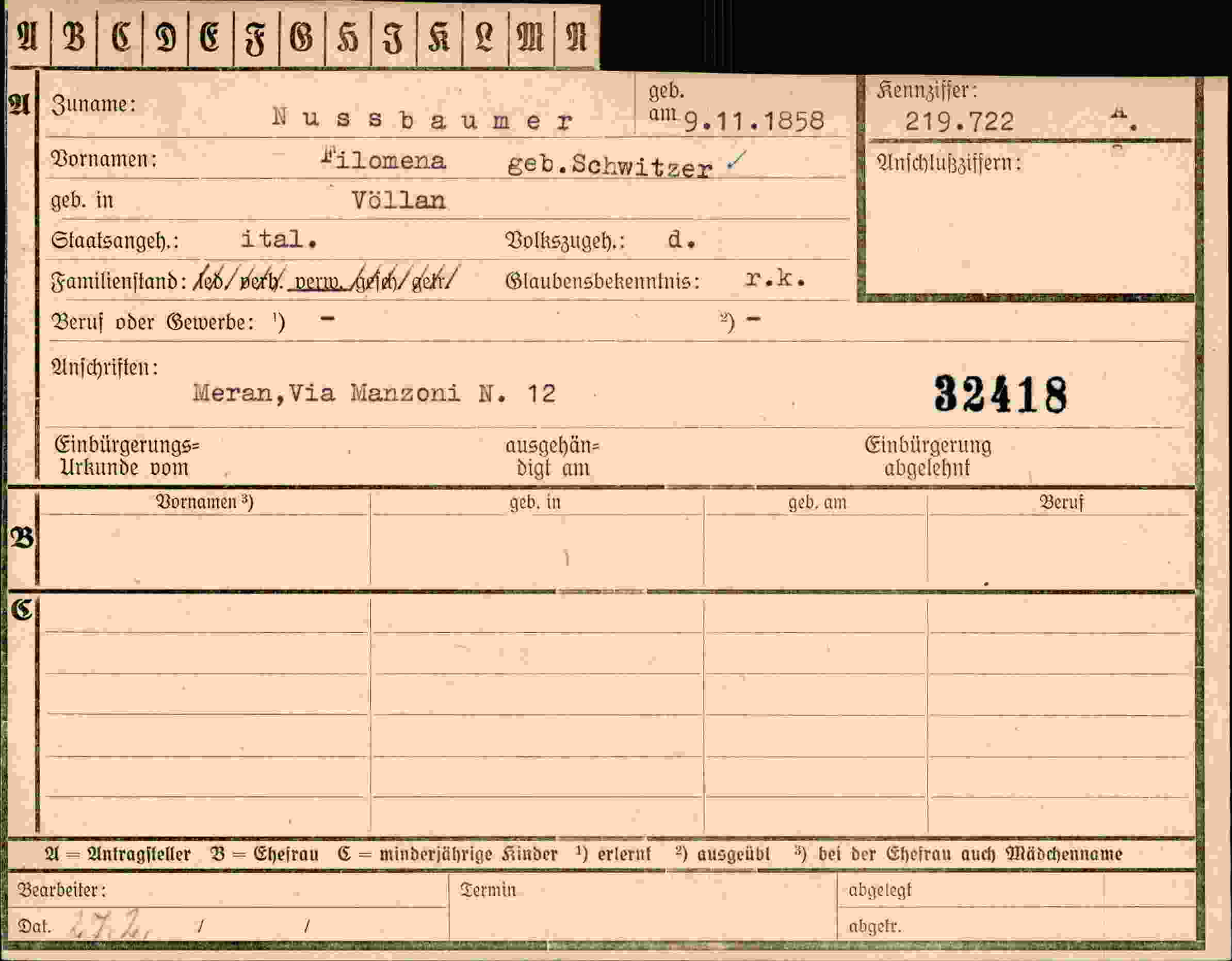
Task: Click the "Familienstand:" label
Action: pos(119,281)
